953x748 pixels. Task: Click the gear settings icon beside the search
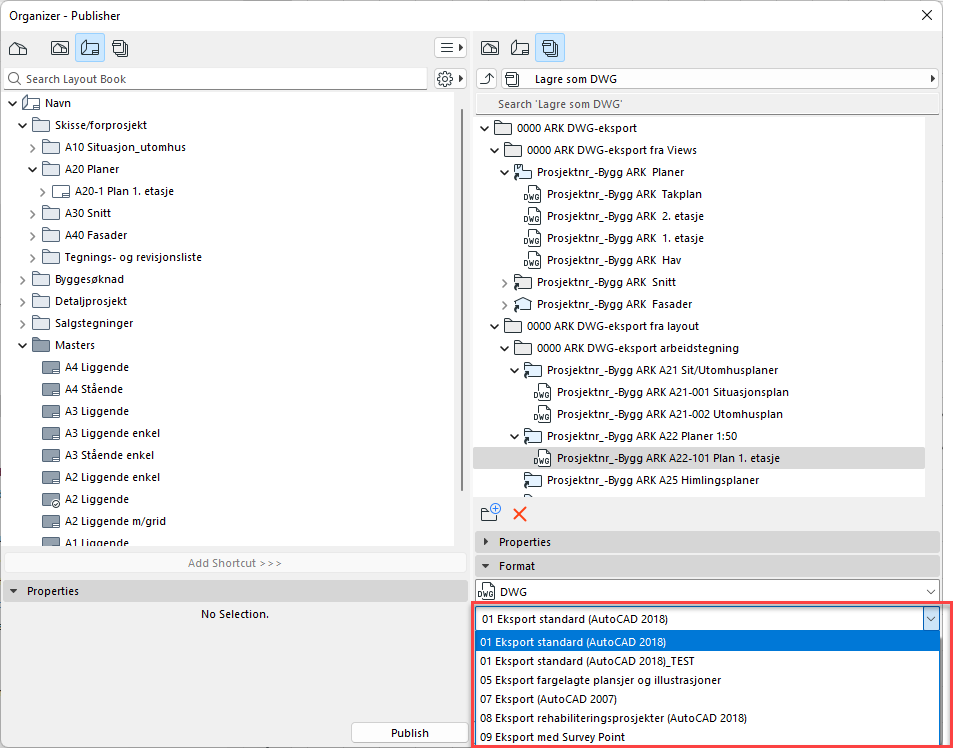click(446, 79)
